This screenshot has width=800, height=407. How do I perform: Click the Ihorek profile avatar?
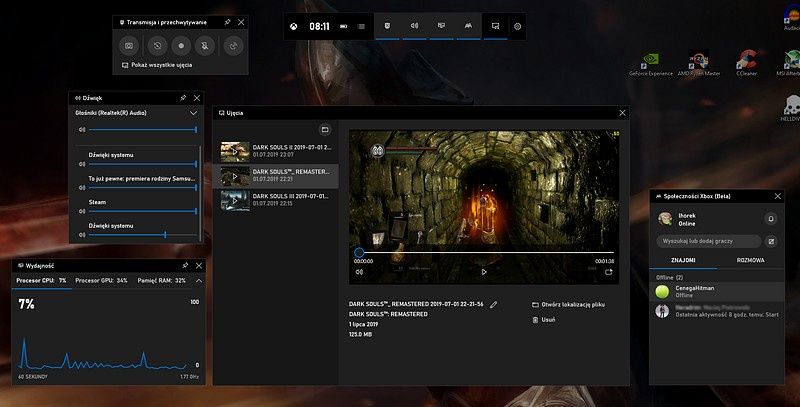[665, 219]
